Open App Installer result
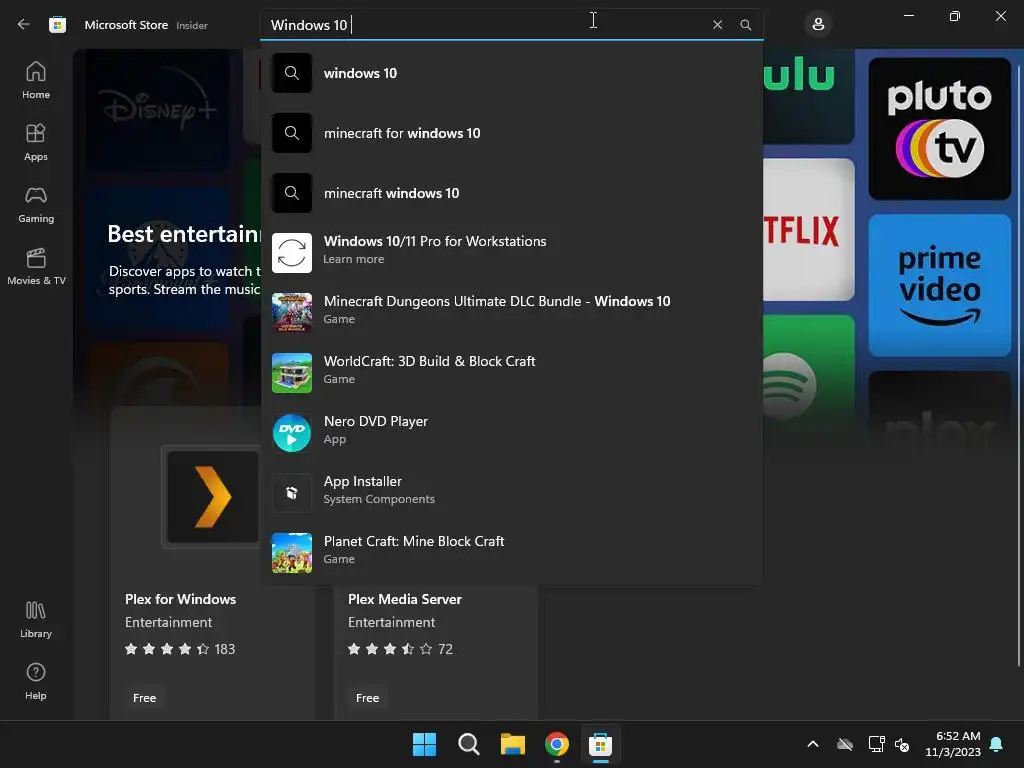Viewport: 1024px width, 768px height. point(511,493)
